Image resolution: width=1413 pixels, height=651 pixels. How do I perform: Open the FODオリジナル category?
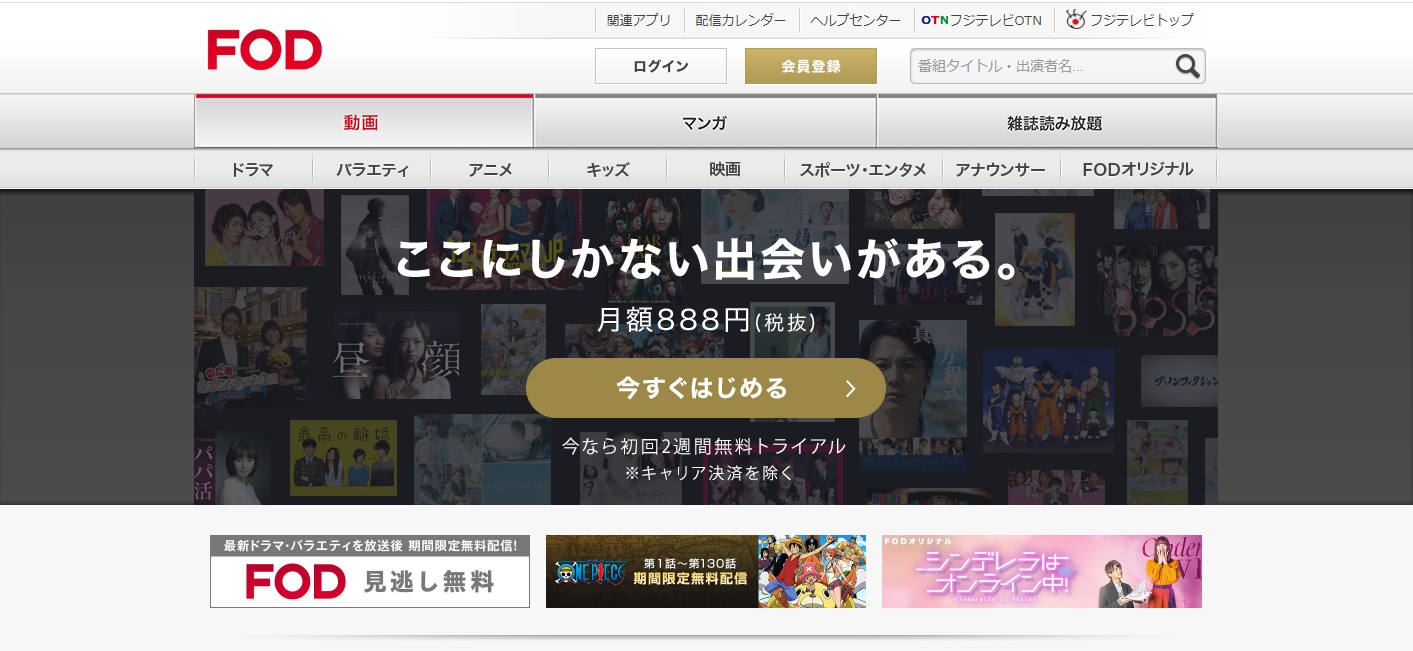tap(1137, 170)
